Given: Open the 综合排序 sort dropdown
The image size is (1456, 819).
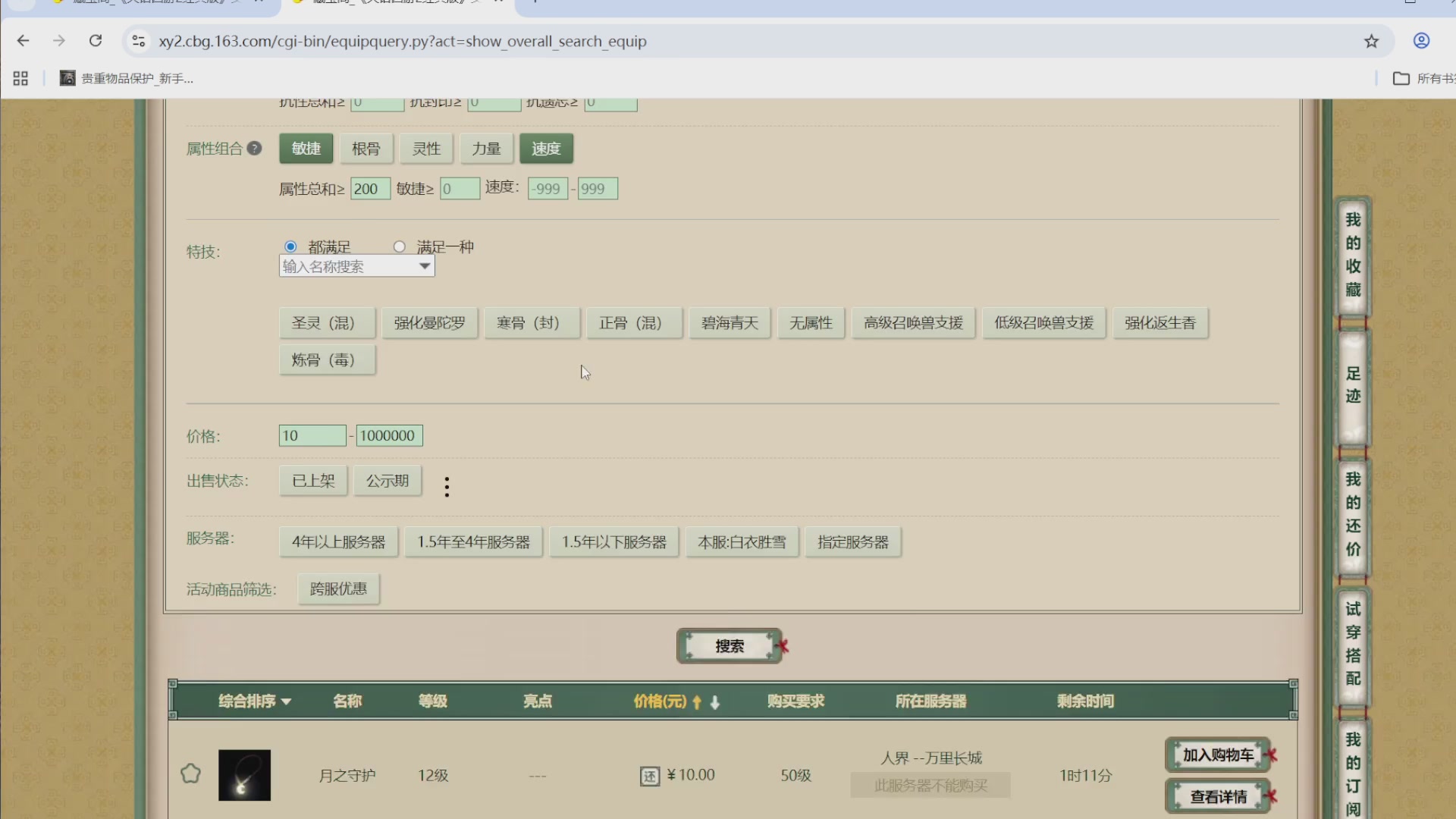Looking at the screenshot, I should pos(254,701).
